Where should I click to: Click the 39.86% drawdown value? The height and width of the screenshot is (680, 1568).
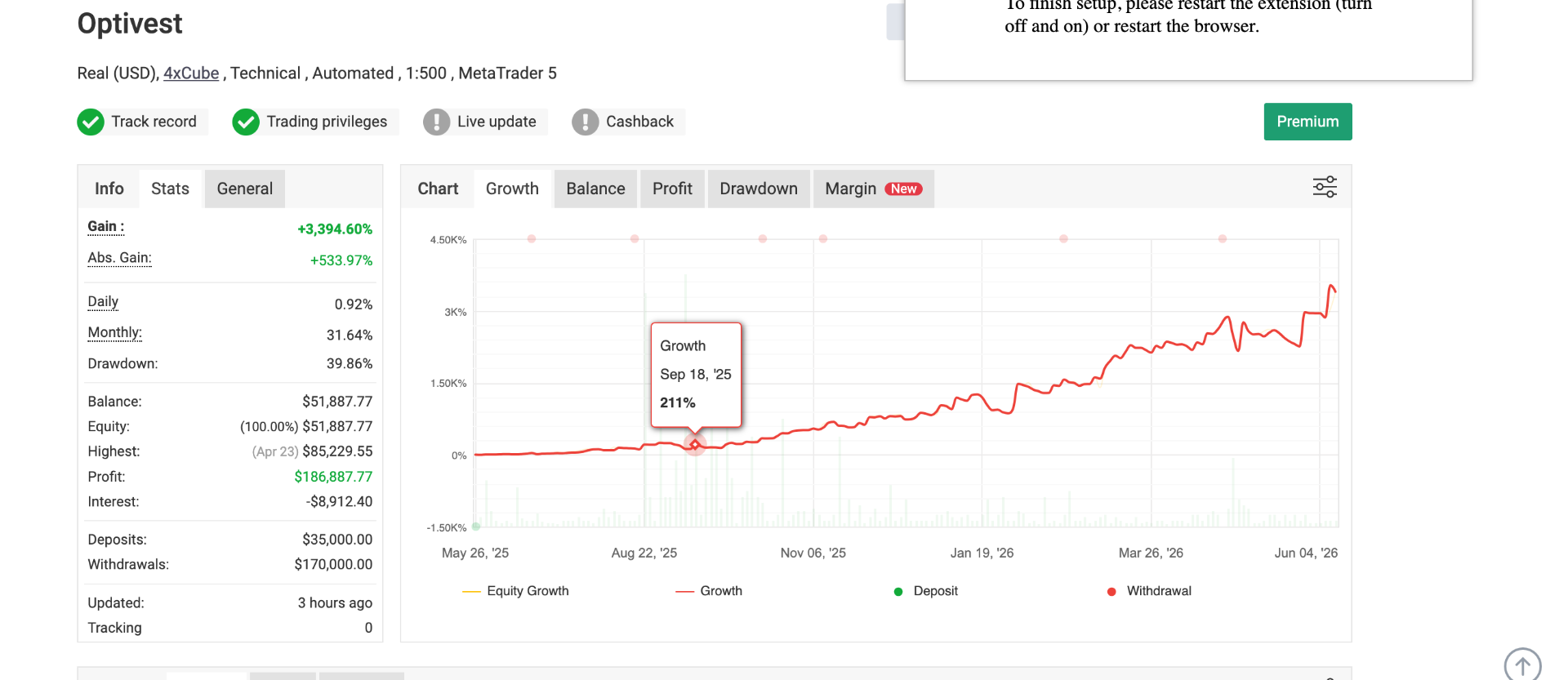[x=350, y=364]
